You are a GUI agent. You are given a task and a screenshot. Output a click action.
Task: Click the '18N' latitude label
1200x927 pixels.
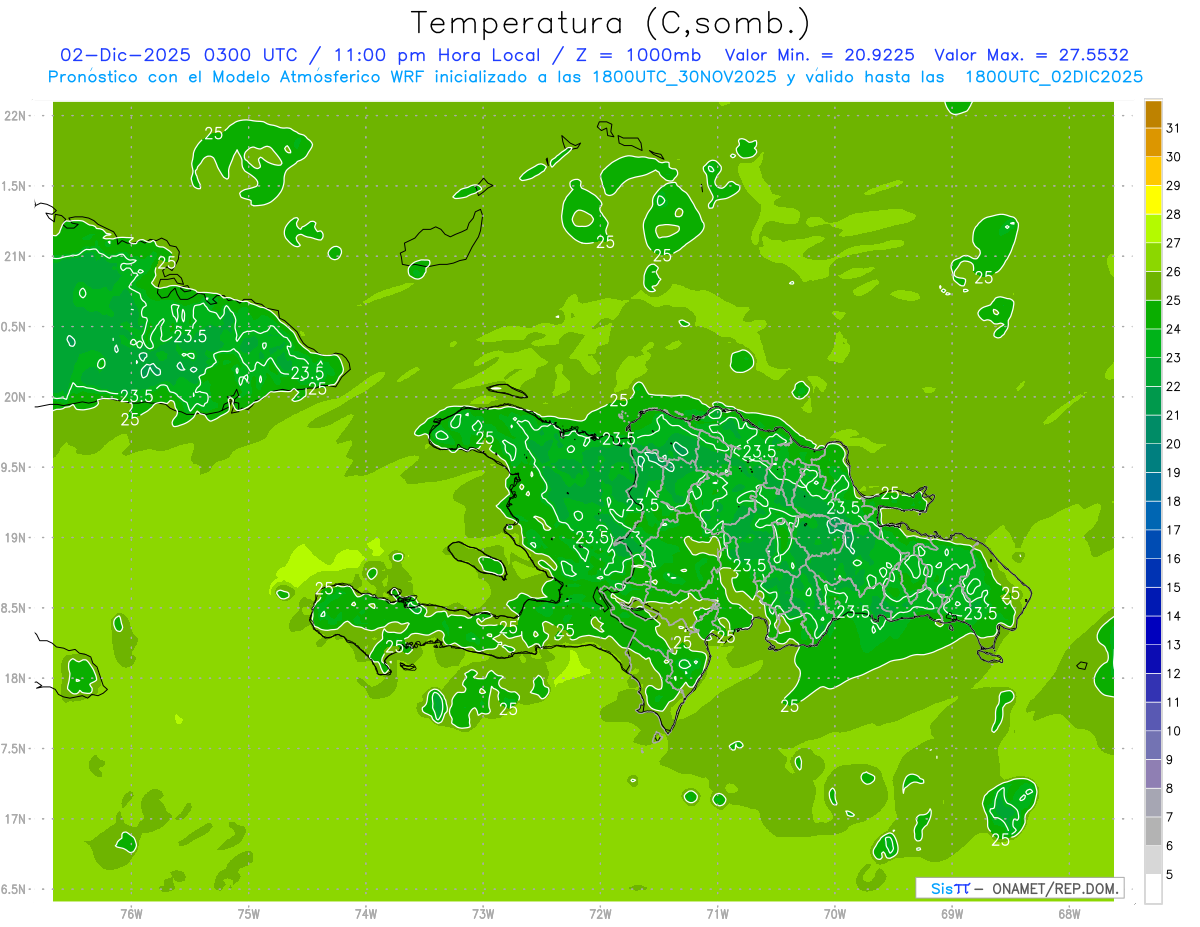tap(16, 678)
